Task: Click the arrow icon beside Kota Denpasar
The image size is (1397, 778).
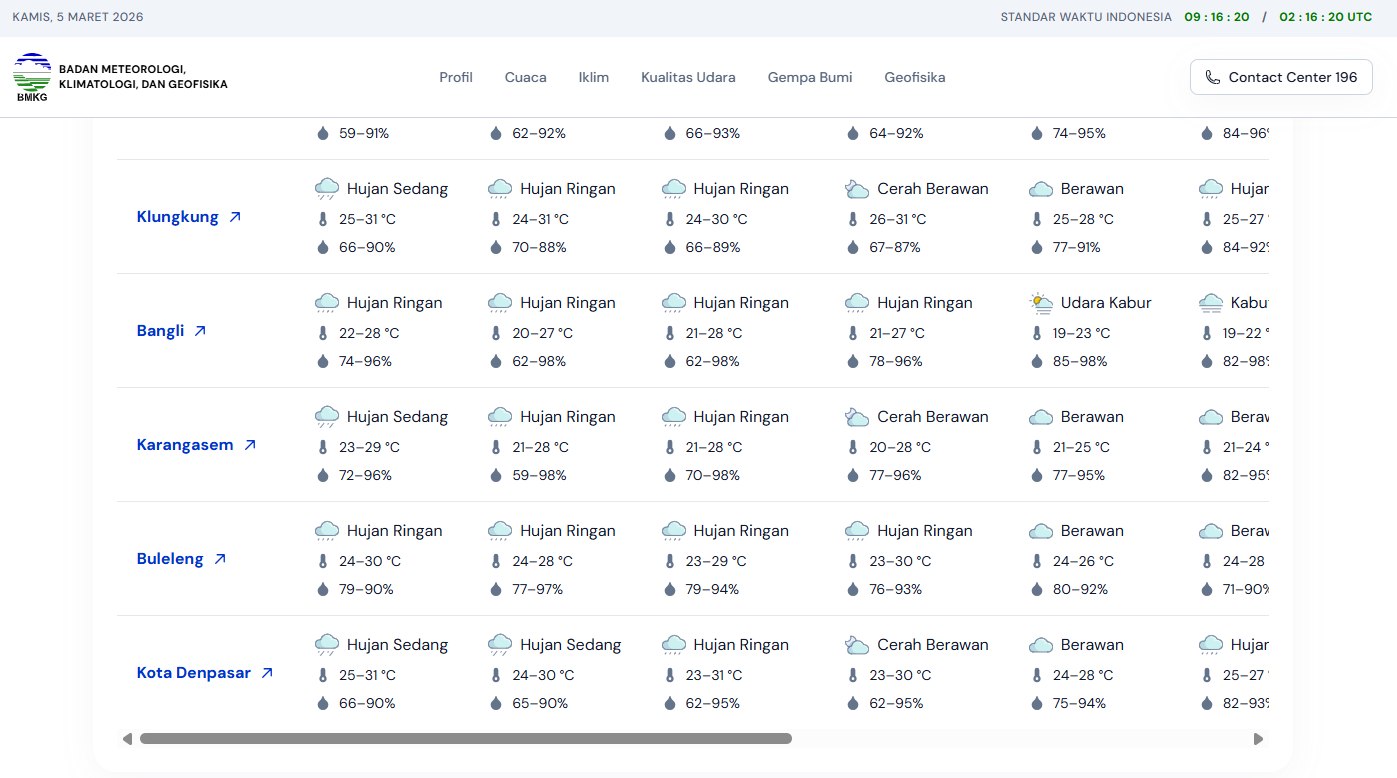Action: point(267,673)
